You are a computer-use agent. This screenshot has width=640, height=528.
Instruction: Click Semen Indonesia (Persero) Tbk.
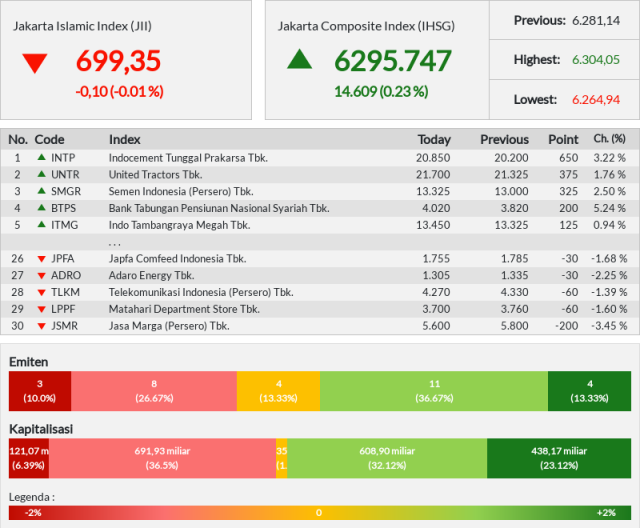(181, 191)
